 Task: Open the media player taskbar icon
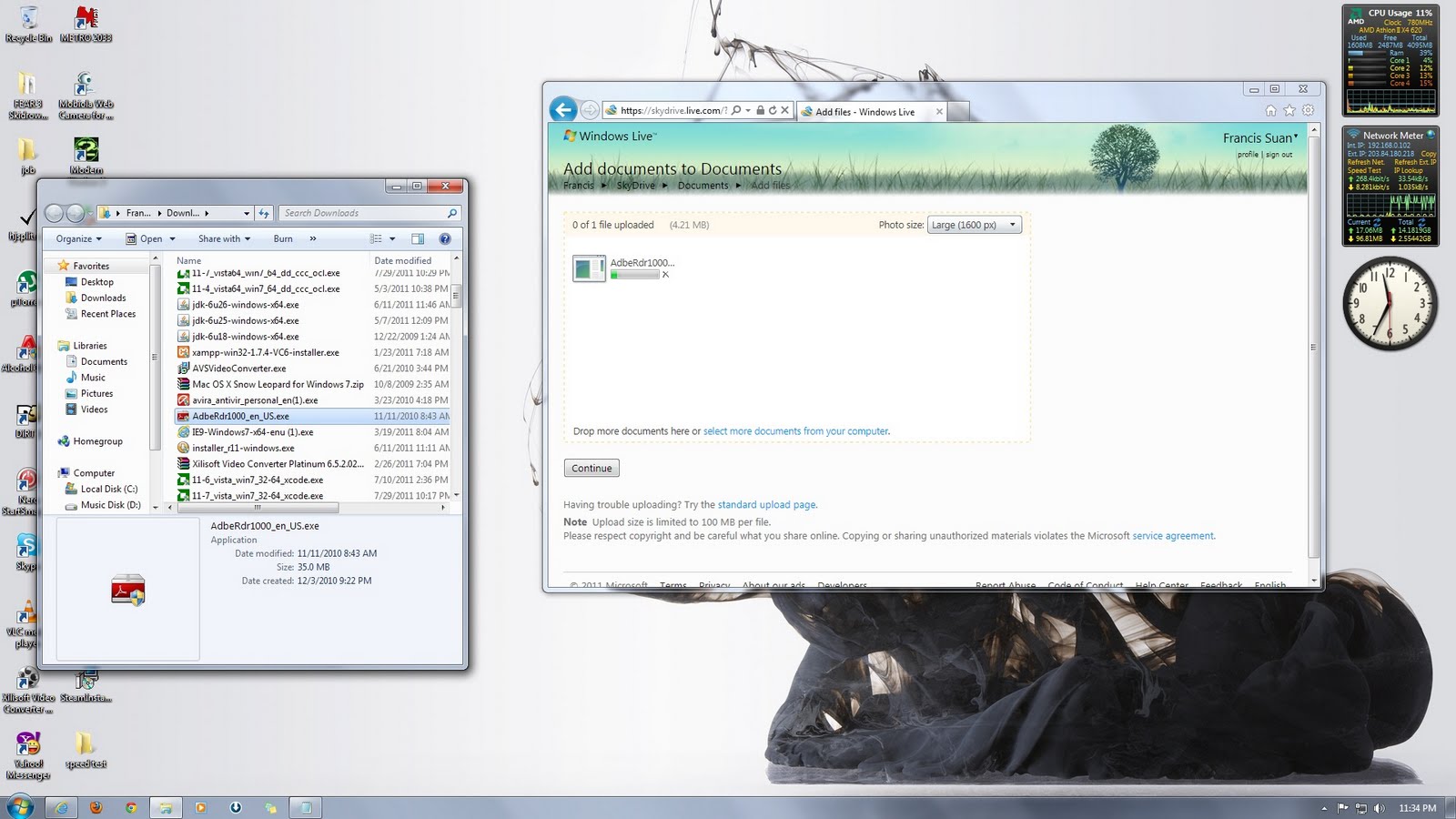tap(200, 807)
